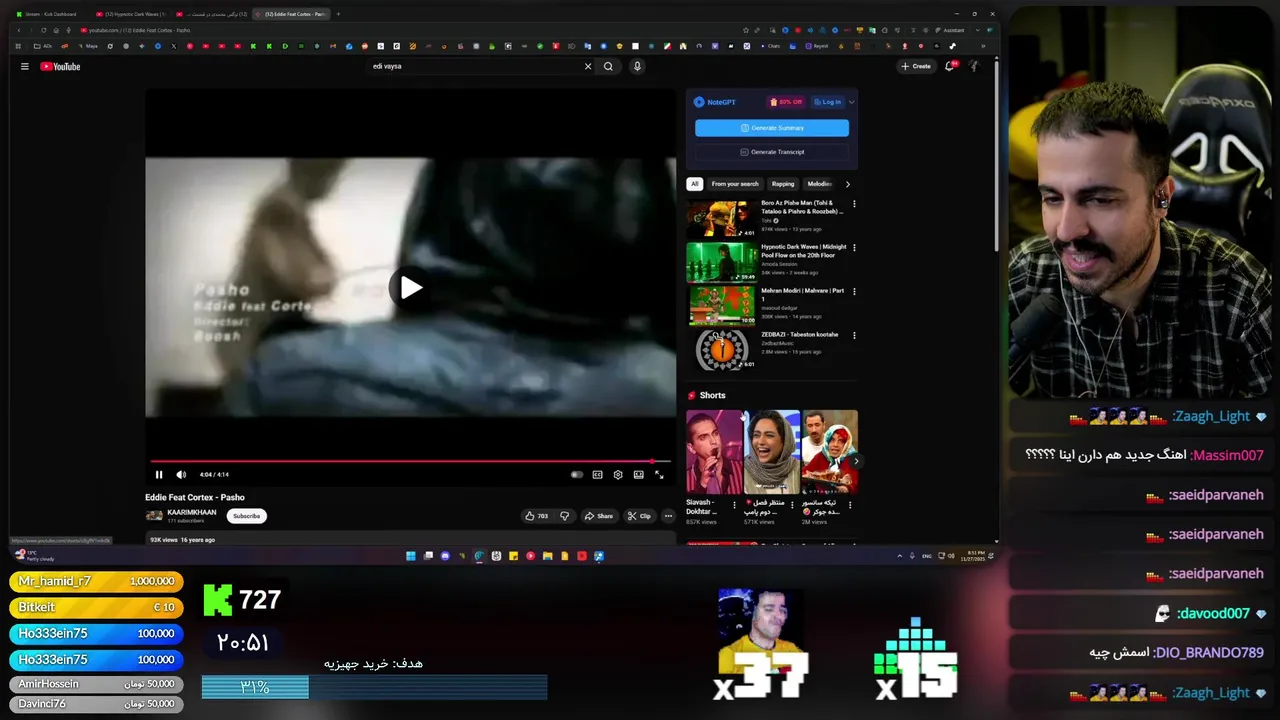Log in to NoteGPT
The image size is (1280, 720).
[828, 102]
